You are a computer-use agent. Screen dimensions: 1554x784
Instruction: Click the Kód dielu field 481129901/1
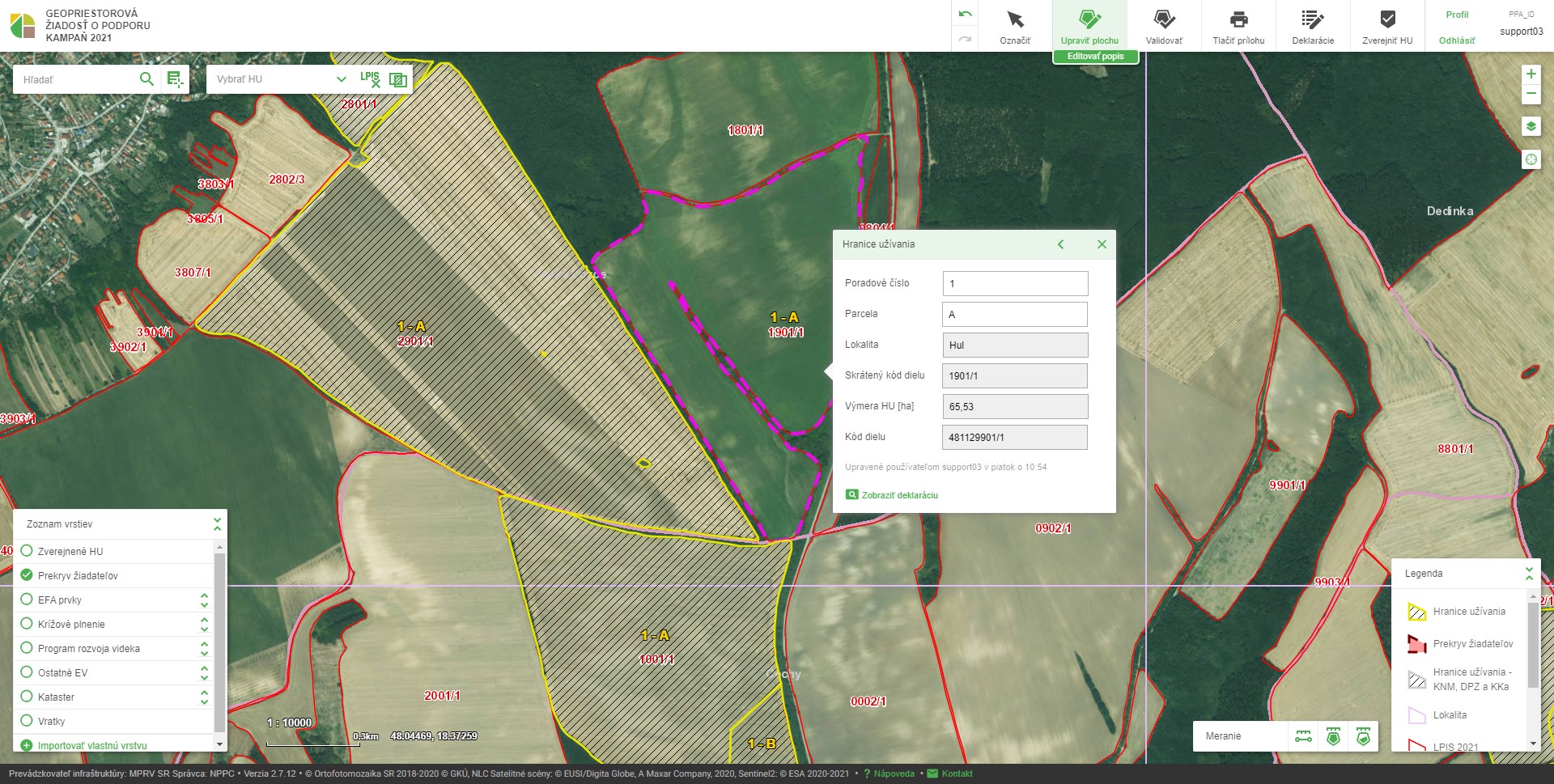(x=1015, y=437)
